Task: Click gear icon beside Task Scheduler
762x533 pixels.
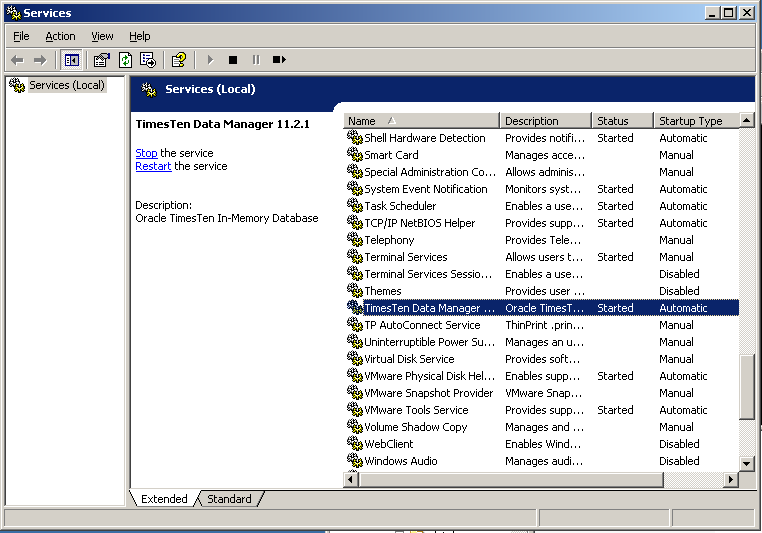Action: 355,206
